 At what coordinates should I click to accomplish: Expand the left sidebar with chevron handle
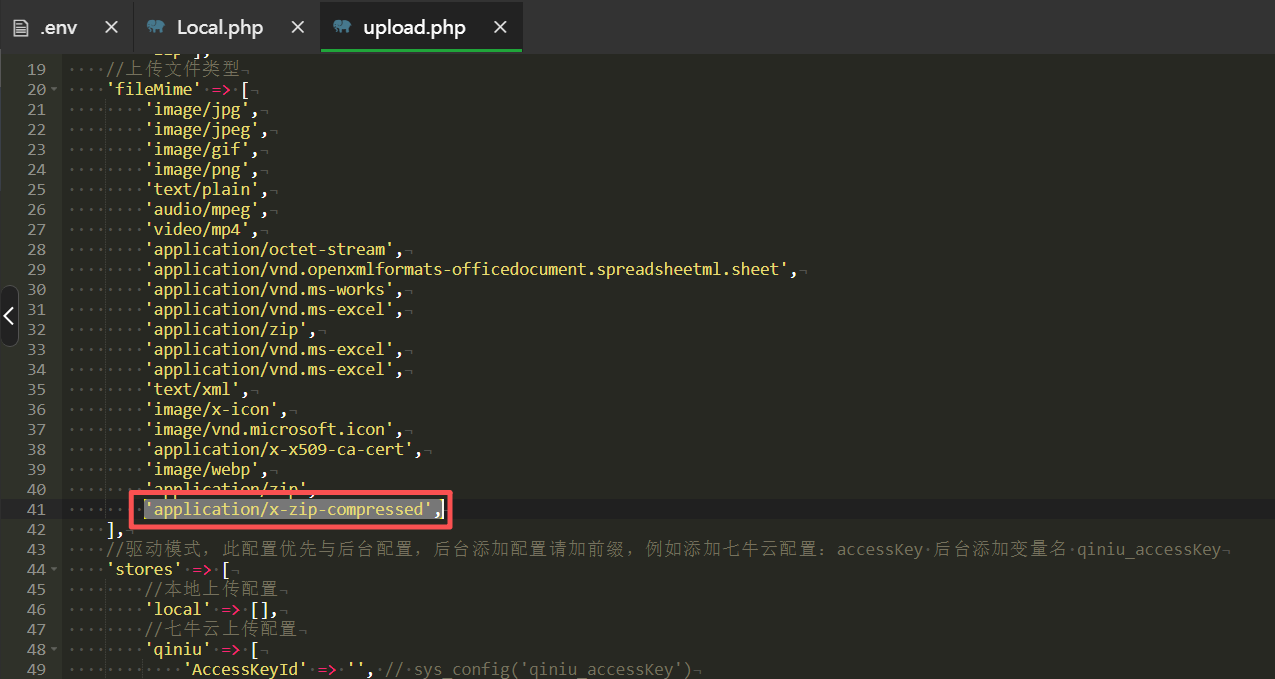[9, 316]
